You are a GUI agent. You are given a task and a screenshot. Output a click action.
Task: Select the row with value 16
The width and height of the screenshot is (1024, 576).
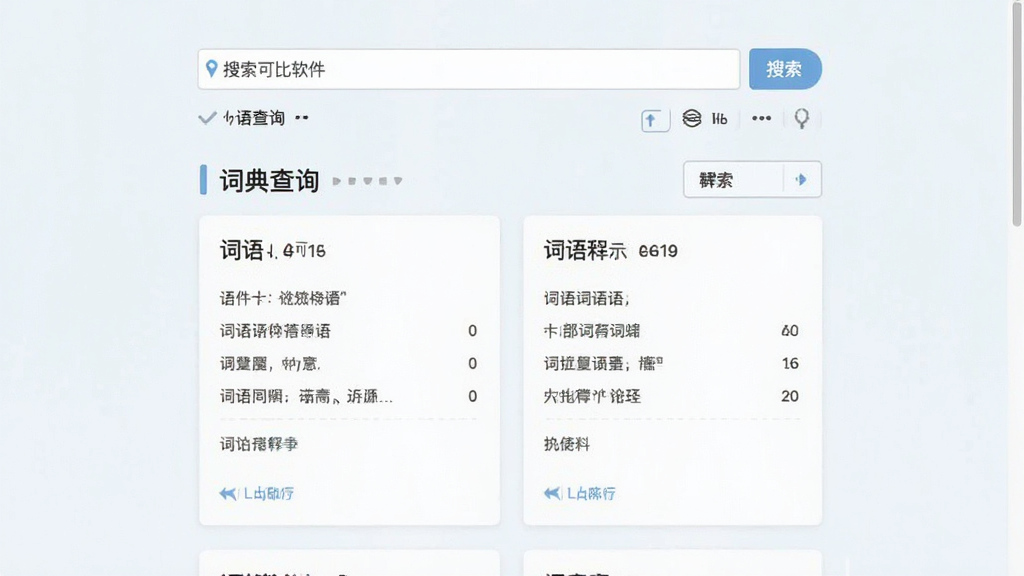pos(671,364)
